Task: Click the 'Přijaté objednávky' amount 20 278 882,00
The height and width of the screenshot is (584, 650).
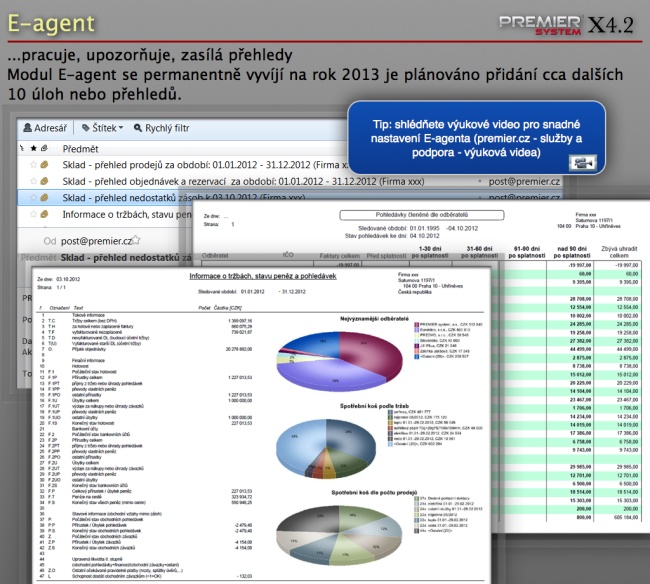Action: coord(239,349)
